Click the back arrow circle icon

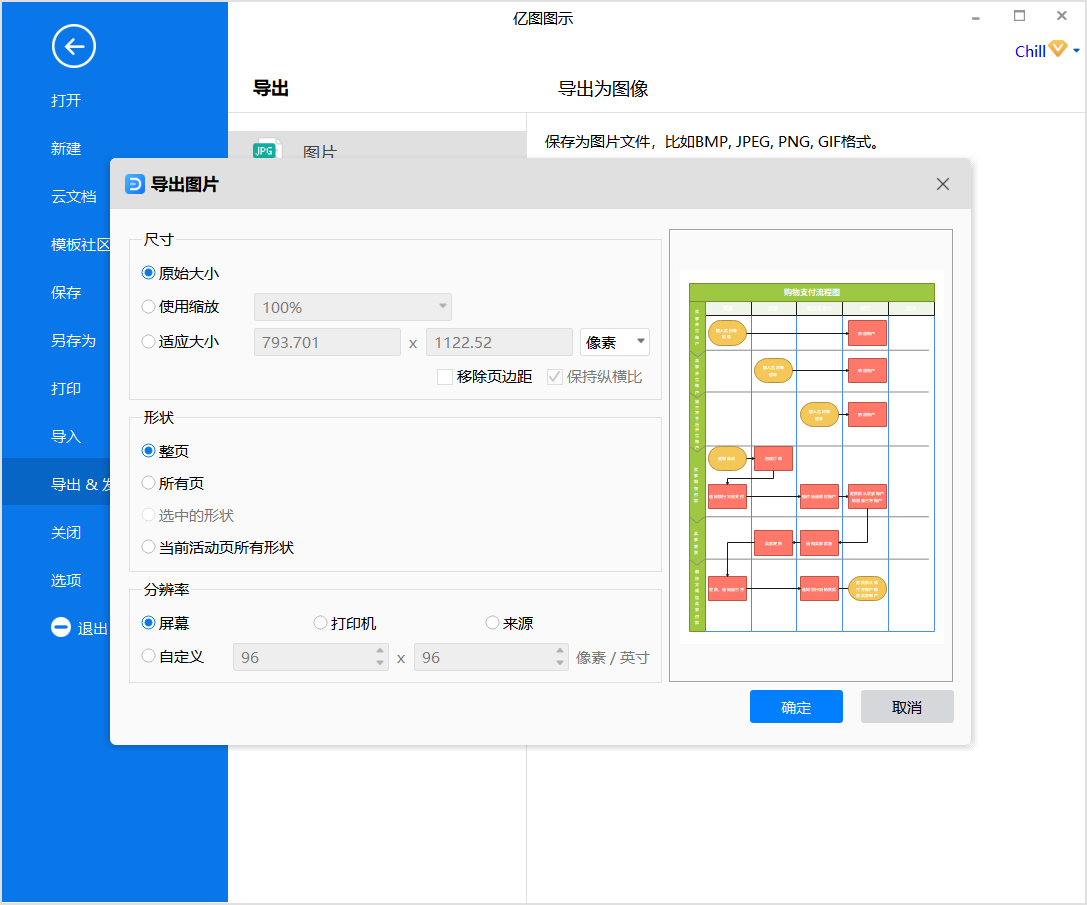(73, 46)
